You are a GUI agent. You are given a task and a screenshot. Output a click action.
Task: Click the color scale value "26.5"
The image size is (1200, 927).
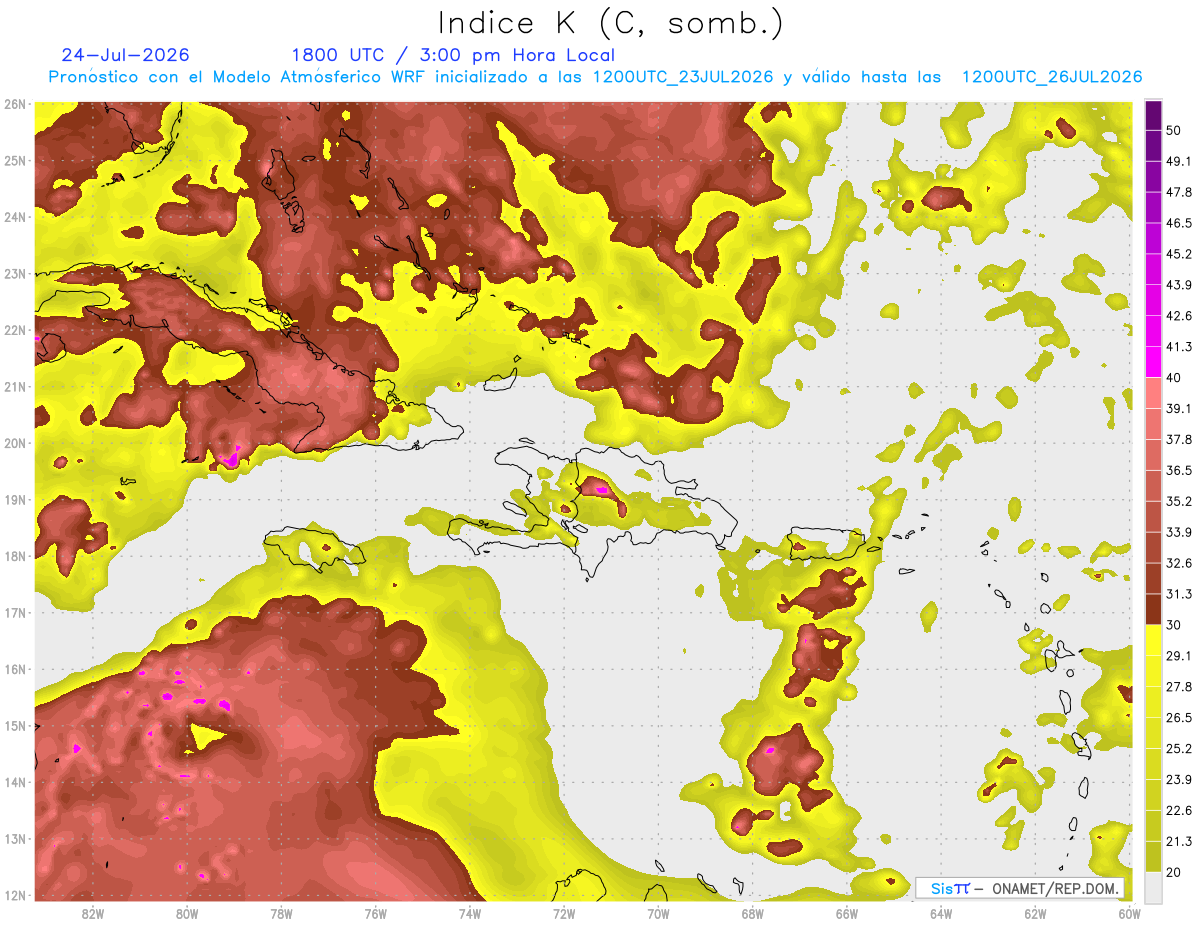(1179, 718)
